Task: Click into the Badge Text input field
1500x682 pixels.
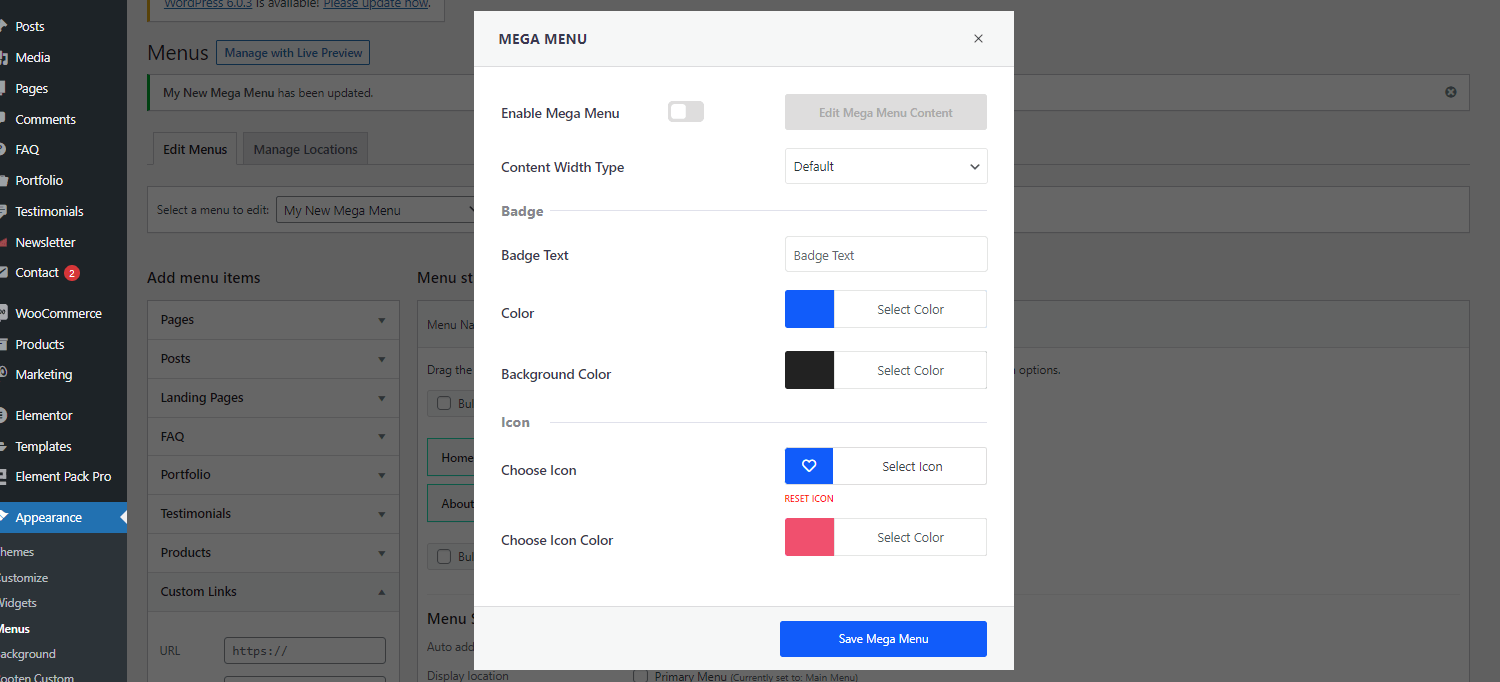Action: tap(886, 255)
